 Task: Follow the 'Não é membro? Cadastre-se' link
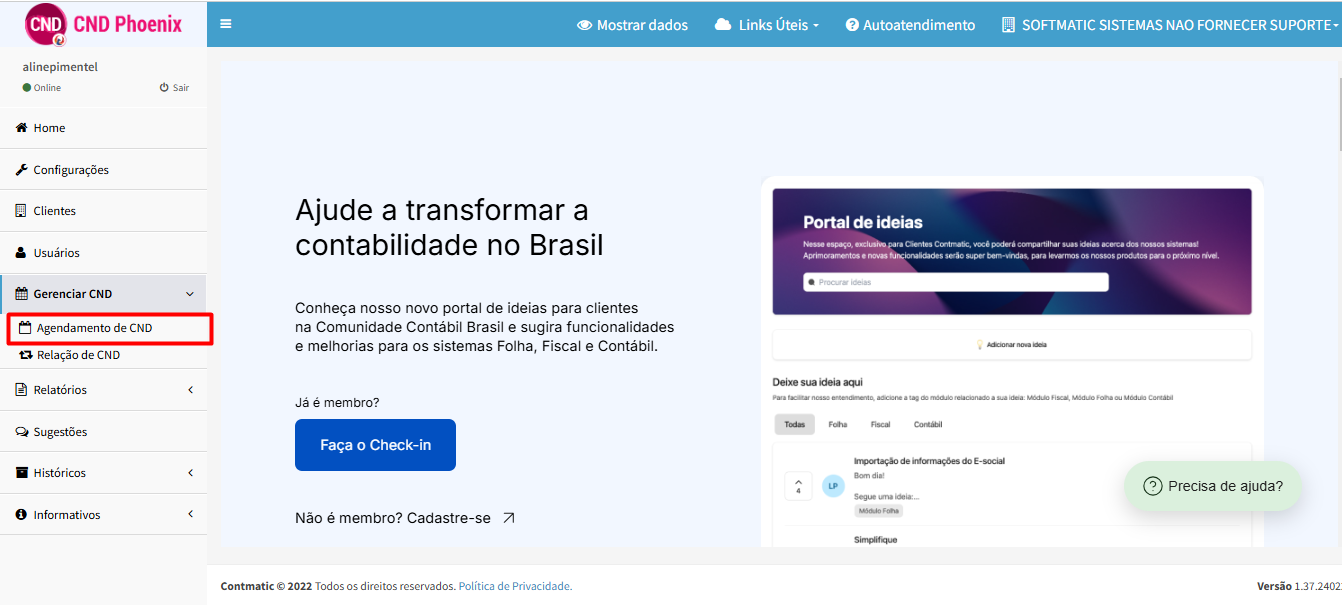coord(405,518)
